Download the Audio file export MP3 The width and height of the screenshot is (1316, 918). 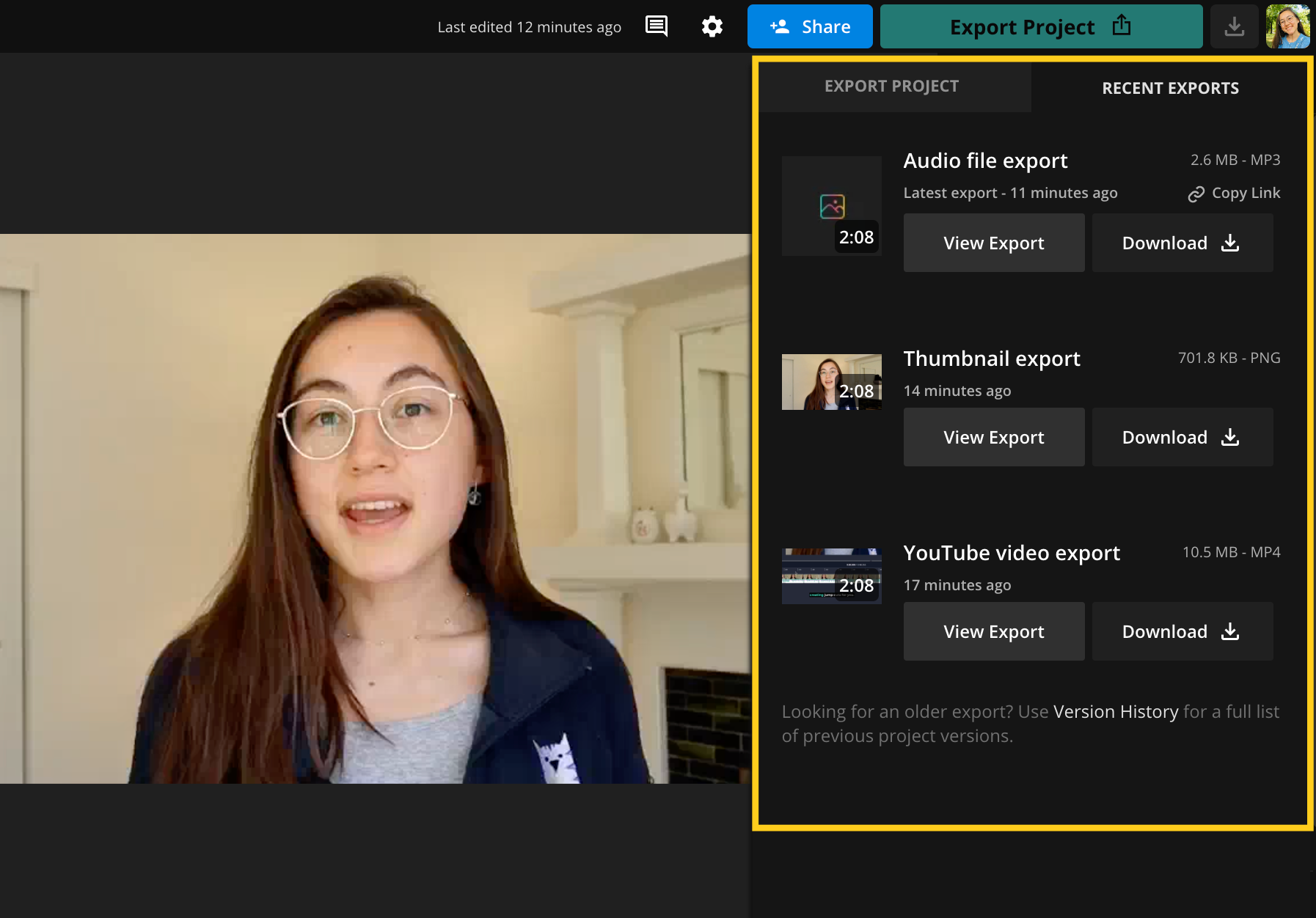point(1182,243)
